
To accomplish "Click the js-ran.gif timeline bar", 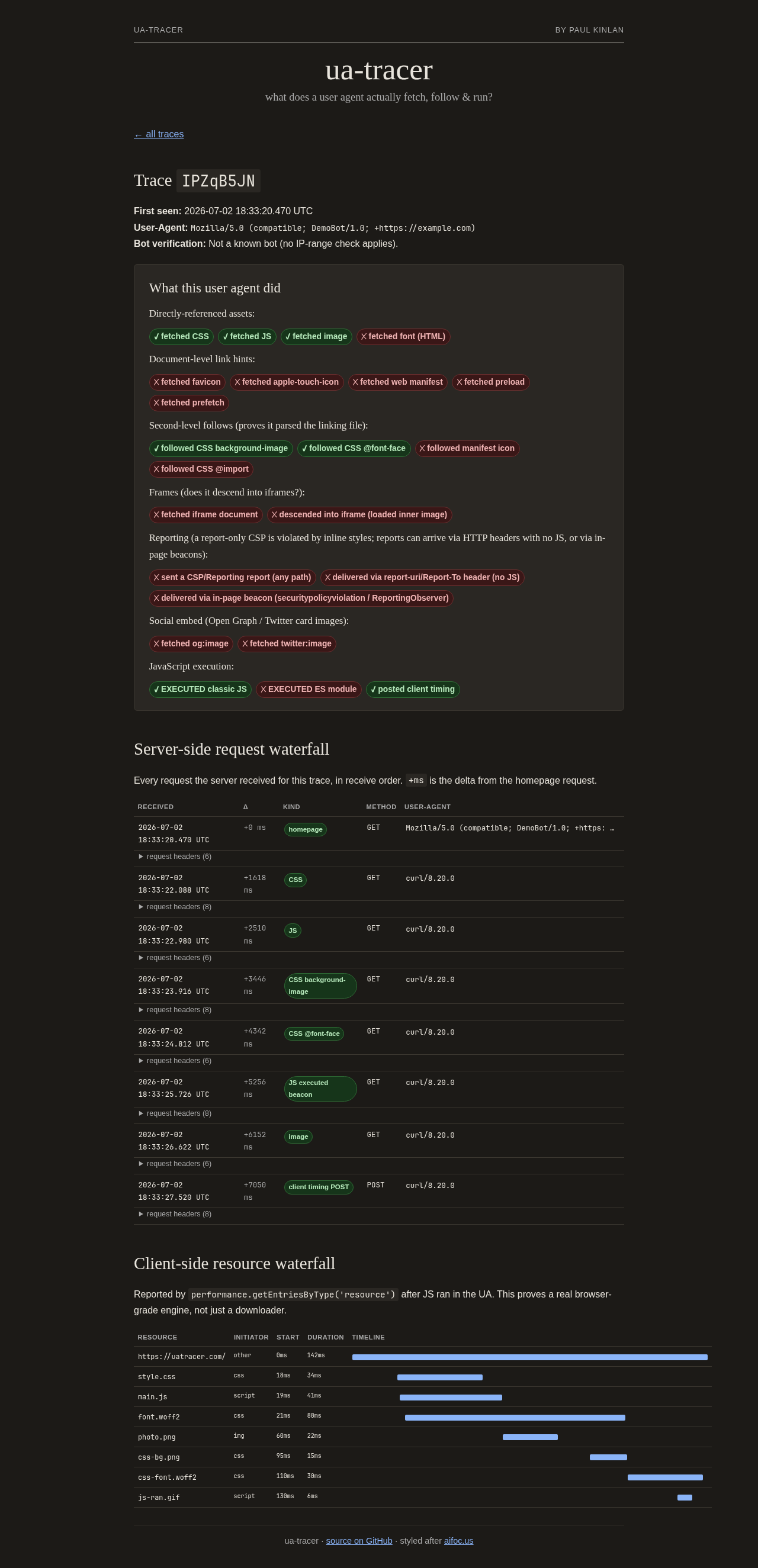I will pos(685,1498).
